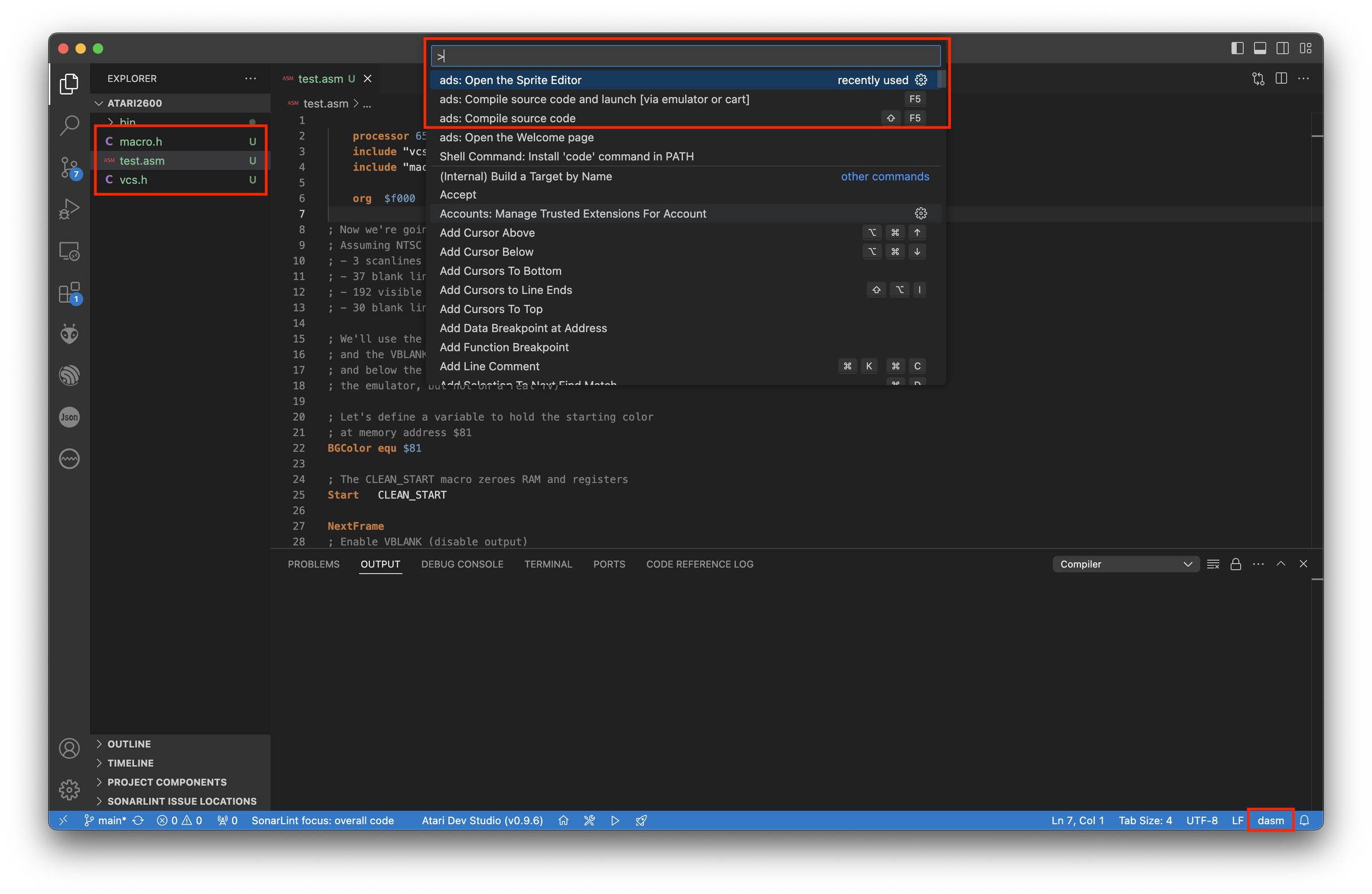Select 'ads: Compile source code' command
1372x894 pixels.
pos(507,118)
